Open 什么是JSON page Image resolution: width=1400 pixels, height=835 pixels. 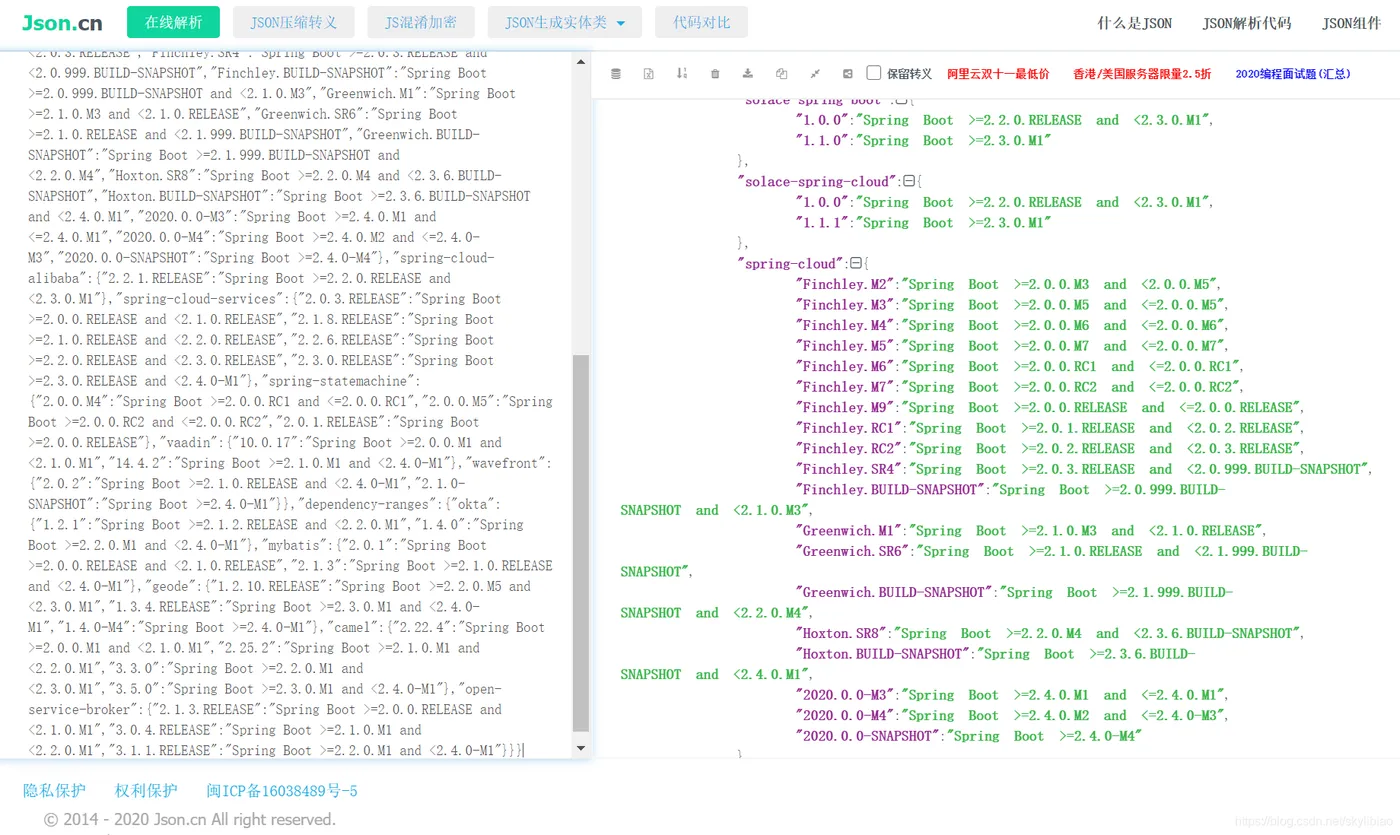pos(1134,23)
